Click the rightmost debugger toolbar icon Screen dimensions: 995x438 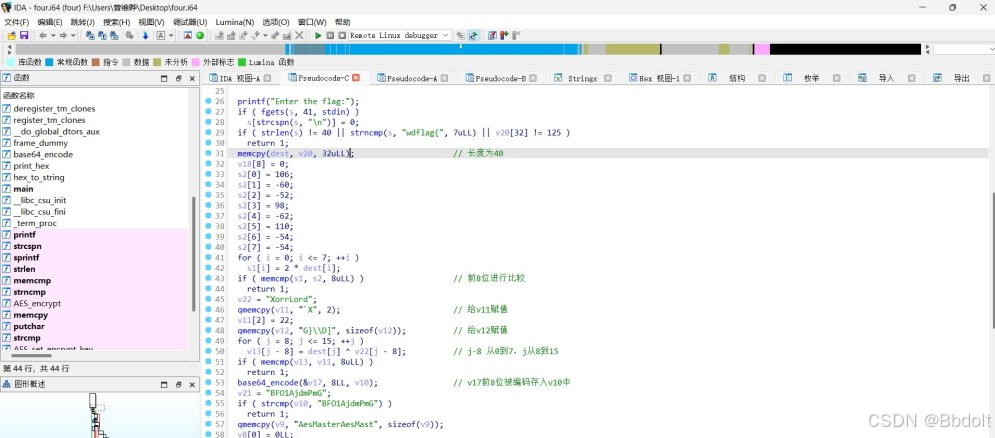click(x=517, y=36)
